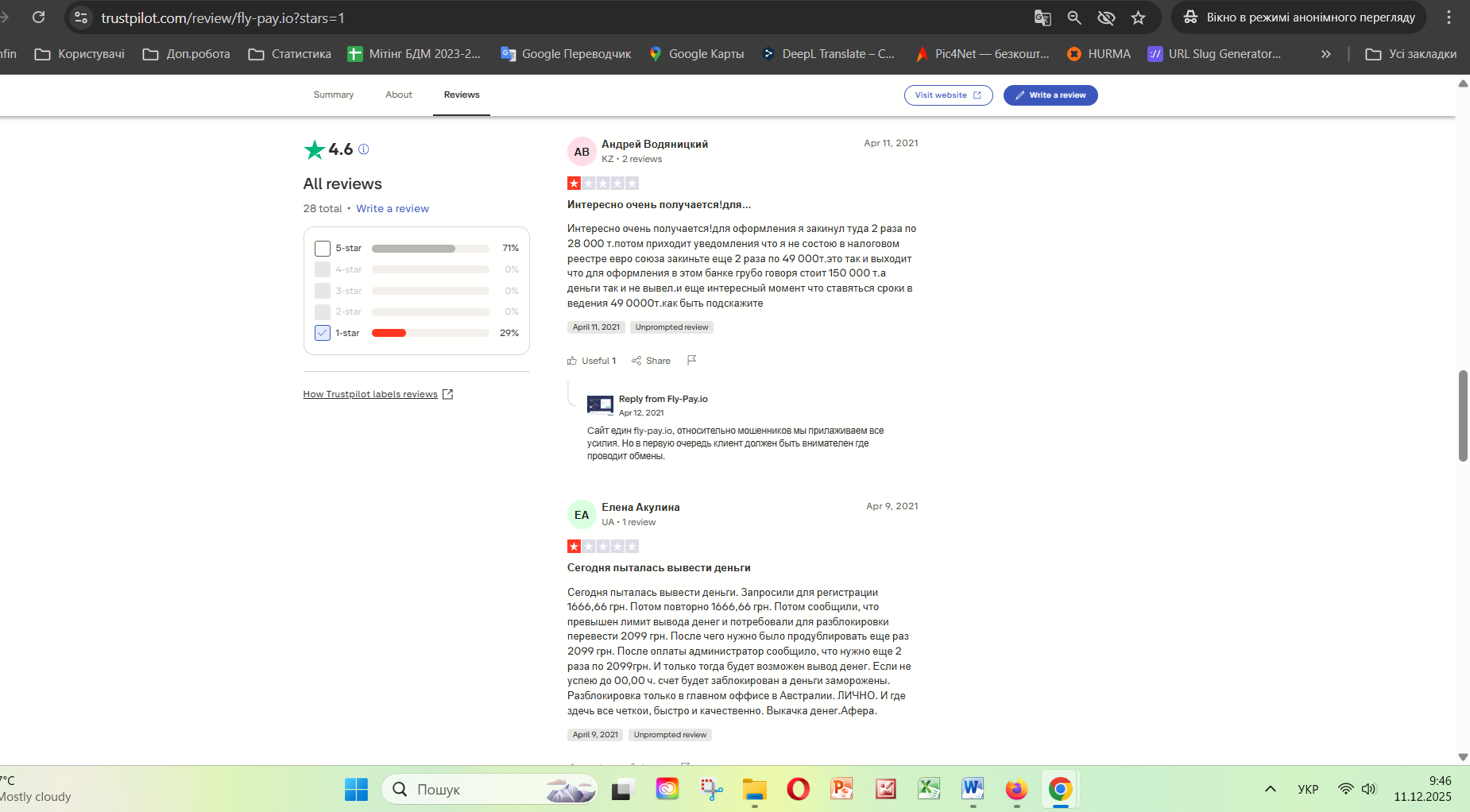Click the taskbar Пошук search box

(x=489, y=789)
